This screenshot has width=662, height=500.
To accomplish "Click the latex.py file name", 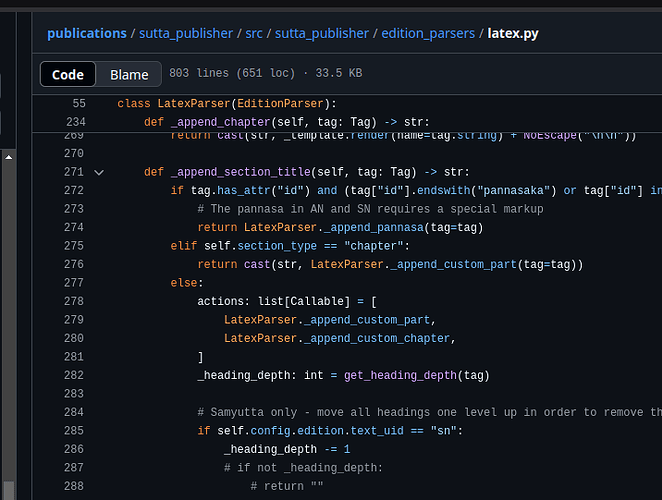I will click(512, 33).
